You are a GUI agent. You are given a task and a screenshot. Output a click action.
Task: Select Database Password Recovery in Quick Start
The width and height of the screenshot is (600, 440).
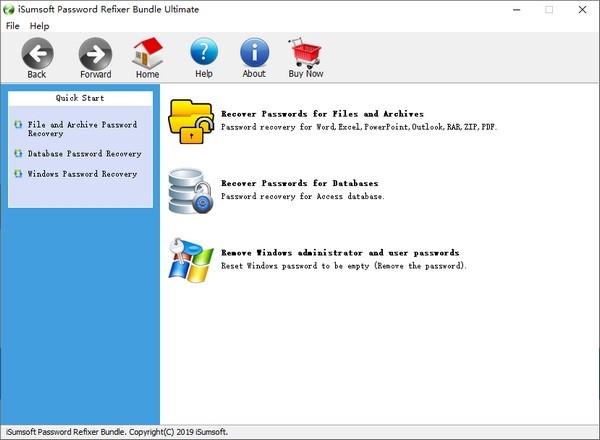pyautogui.click(x=84, y=154)
